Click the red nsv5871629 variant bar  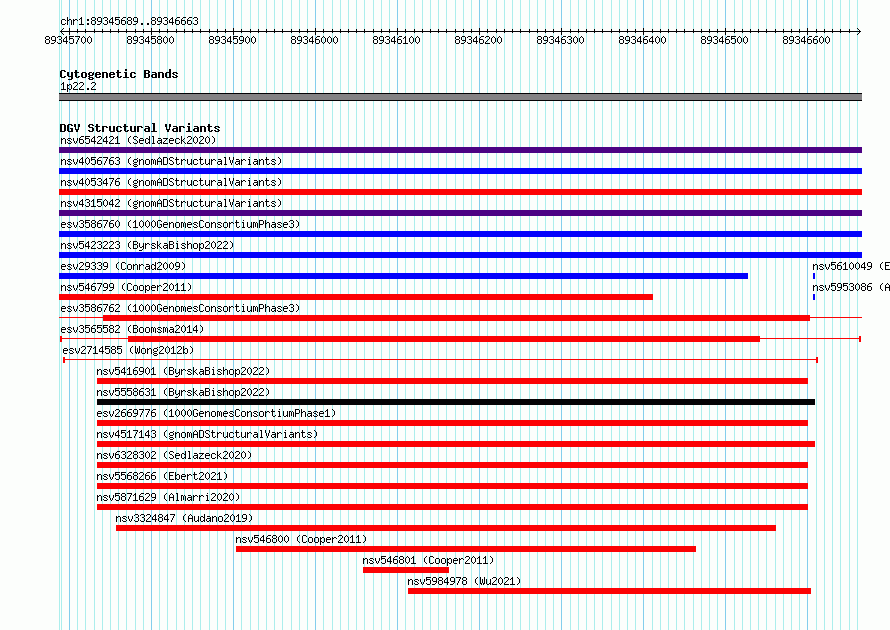click(452, 507)
